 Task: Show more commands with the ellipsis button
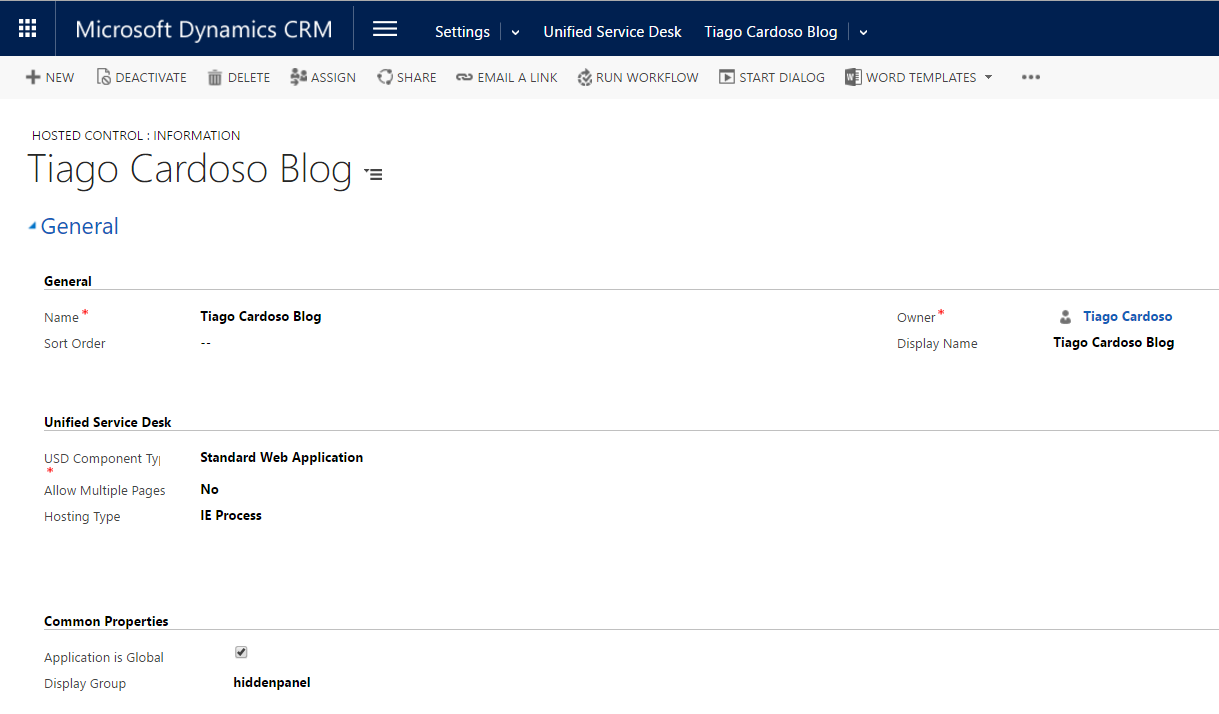[x=1031, y=77]
